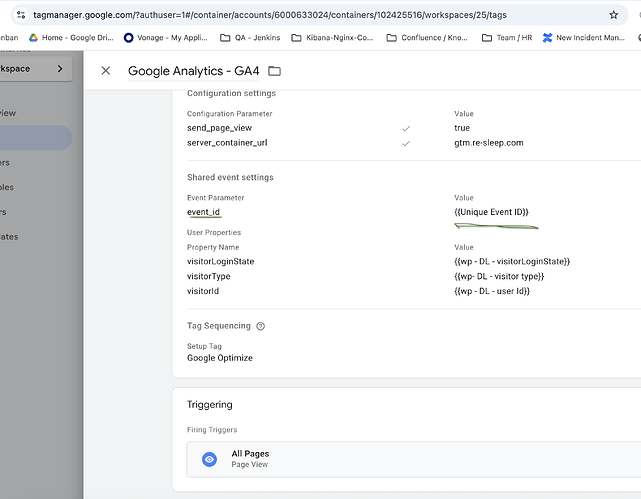The height and width of the screenshot is (499, 641).
Task: Click the Shared event settings heading
Action: [230, 177]
